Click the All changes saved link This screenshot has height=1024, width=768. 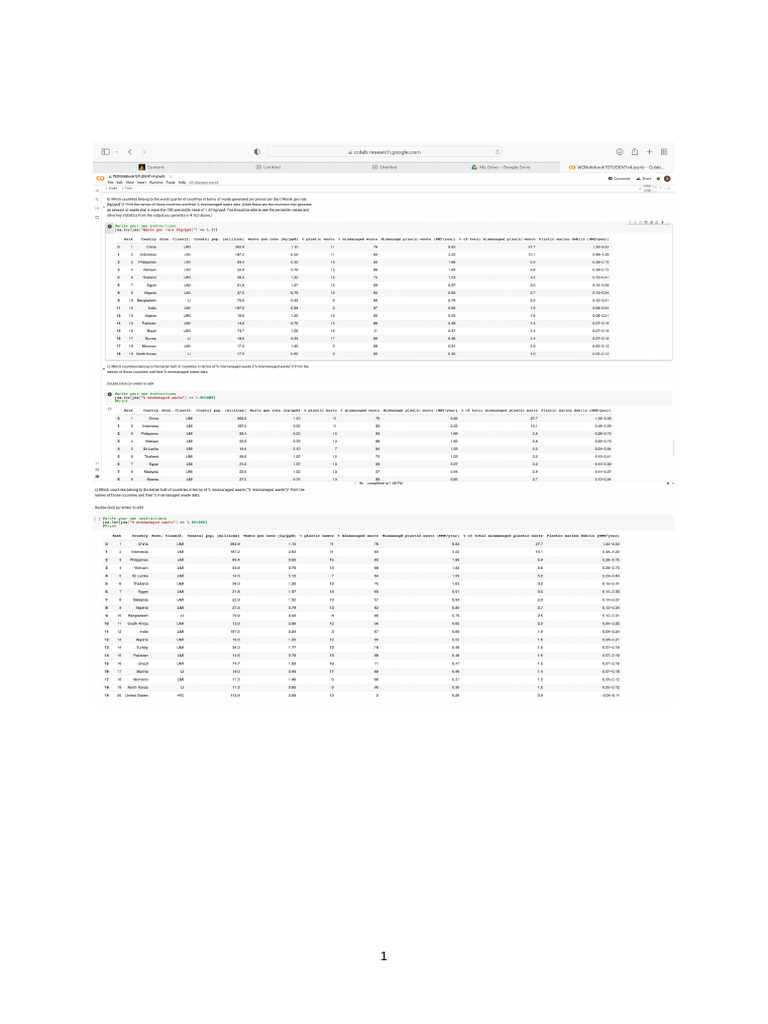tap(204, 182)
